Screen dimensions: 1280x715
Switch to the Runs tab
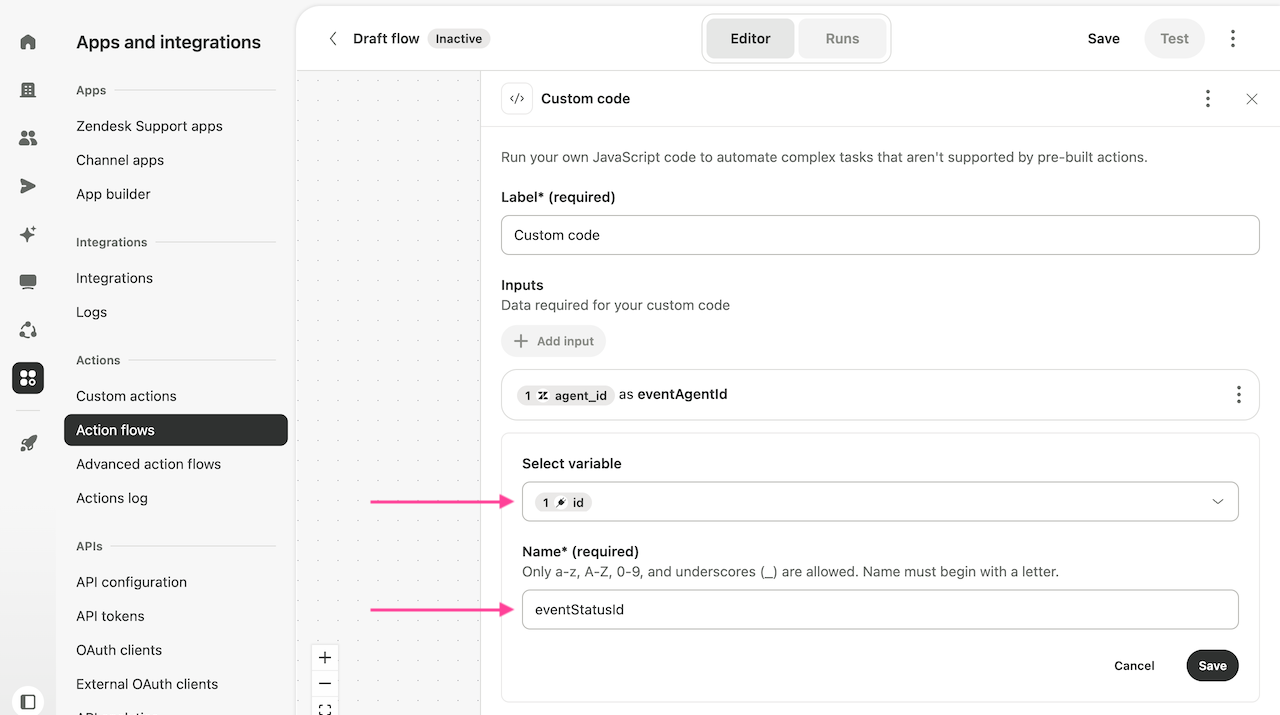pyautogui.click(x=842, y=39)
